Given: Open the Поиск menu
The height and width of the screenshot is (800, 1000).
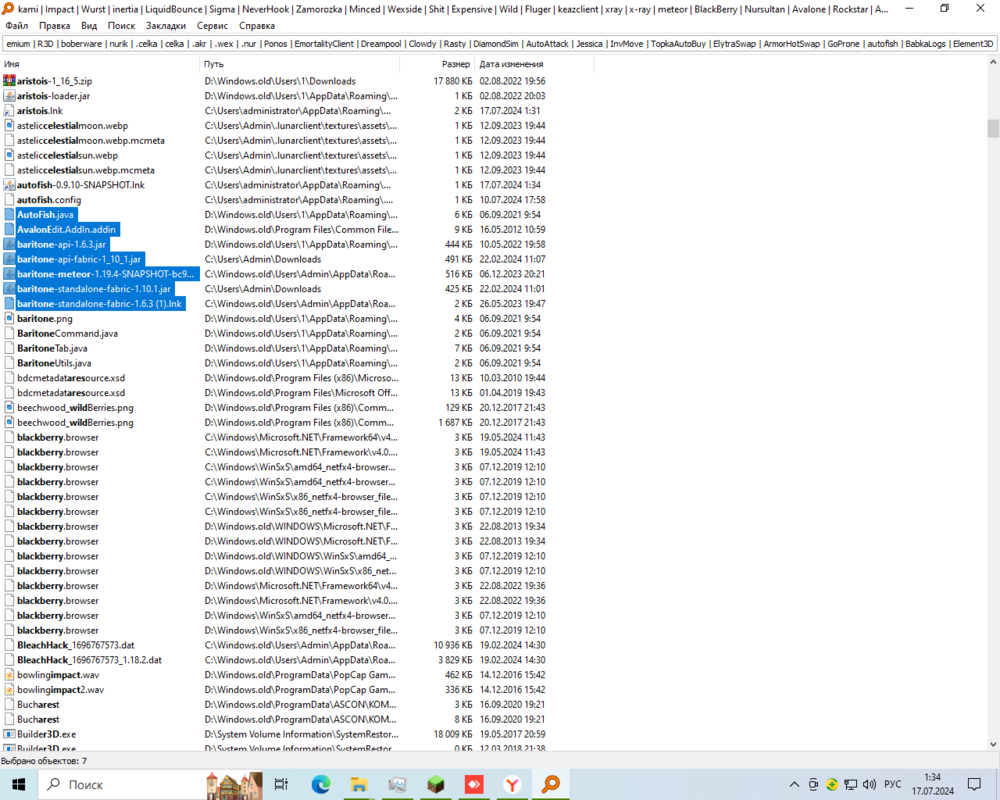Looking at the screenshot, I should tap(121, 26).
